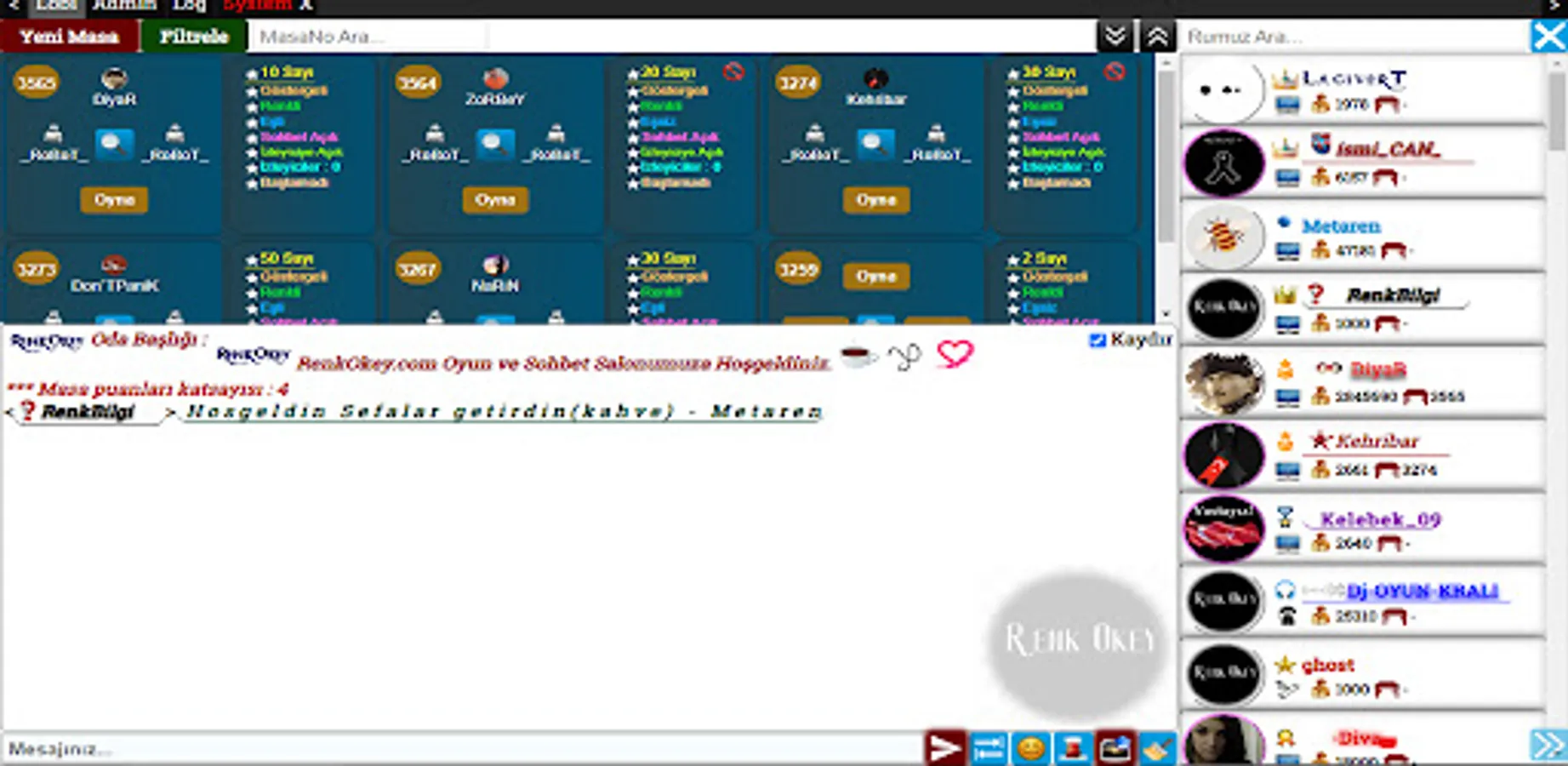
Task: Click the red prohibited icon on 20 Sayı table
Action: (733, 72)
